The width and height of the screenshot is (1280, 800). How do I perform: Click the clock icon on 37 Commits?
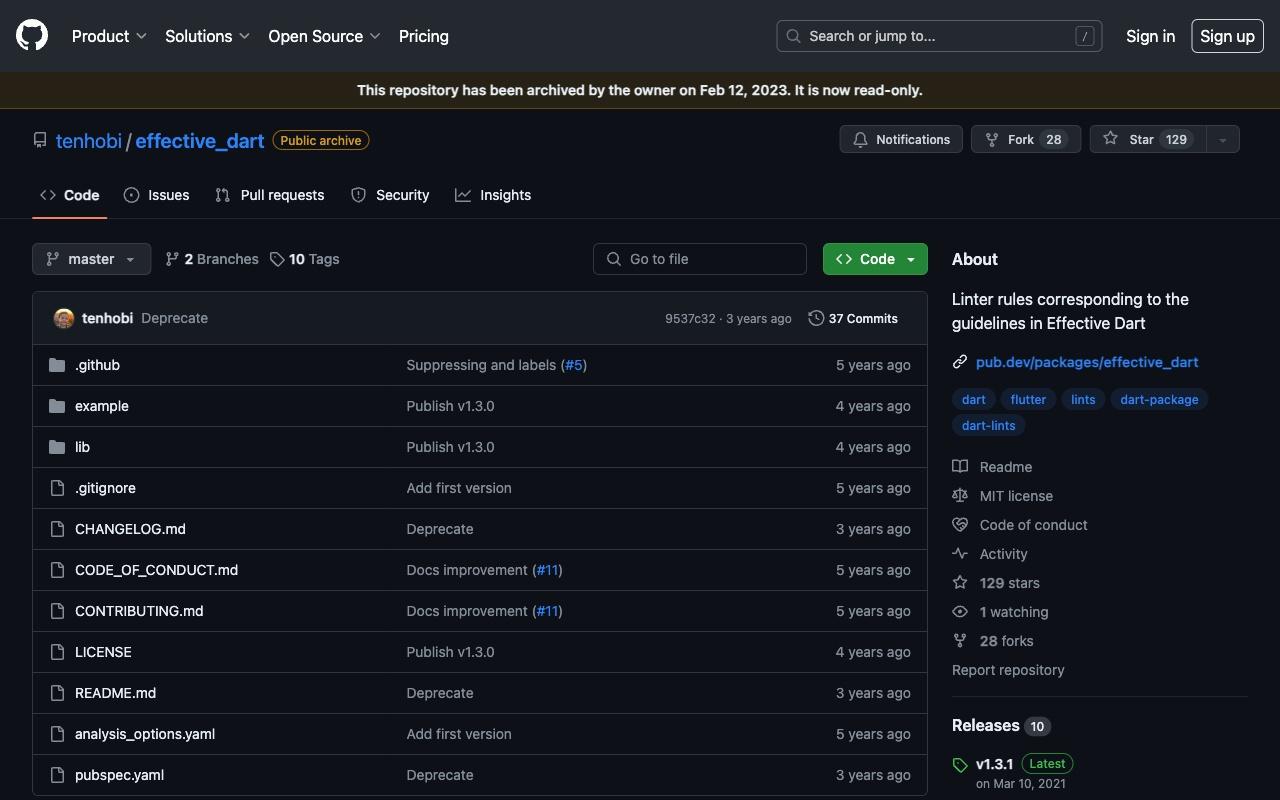(x=816, y=318)
